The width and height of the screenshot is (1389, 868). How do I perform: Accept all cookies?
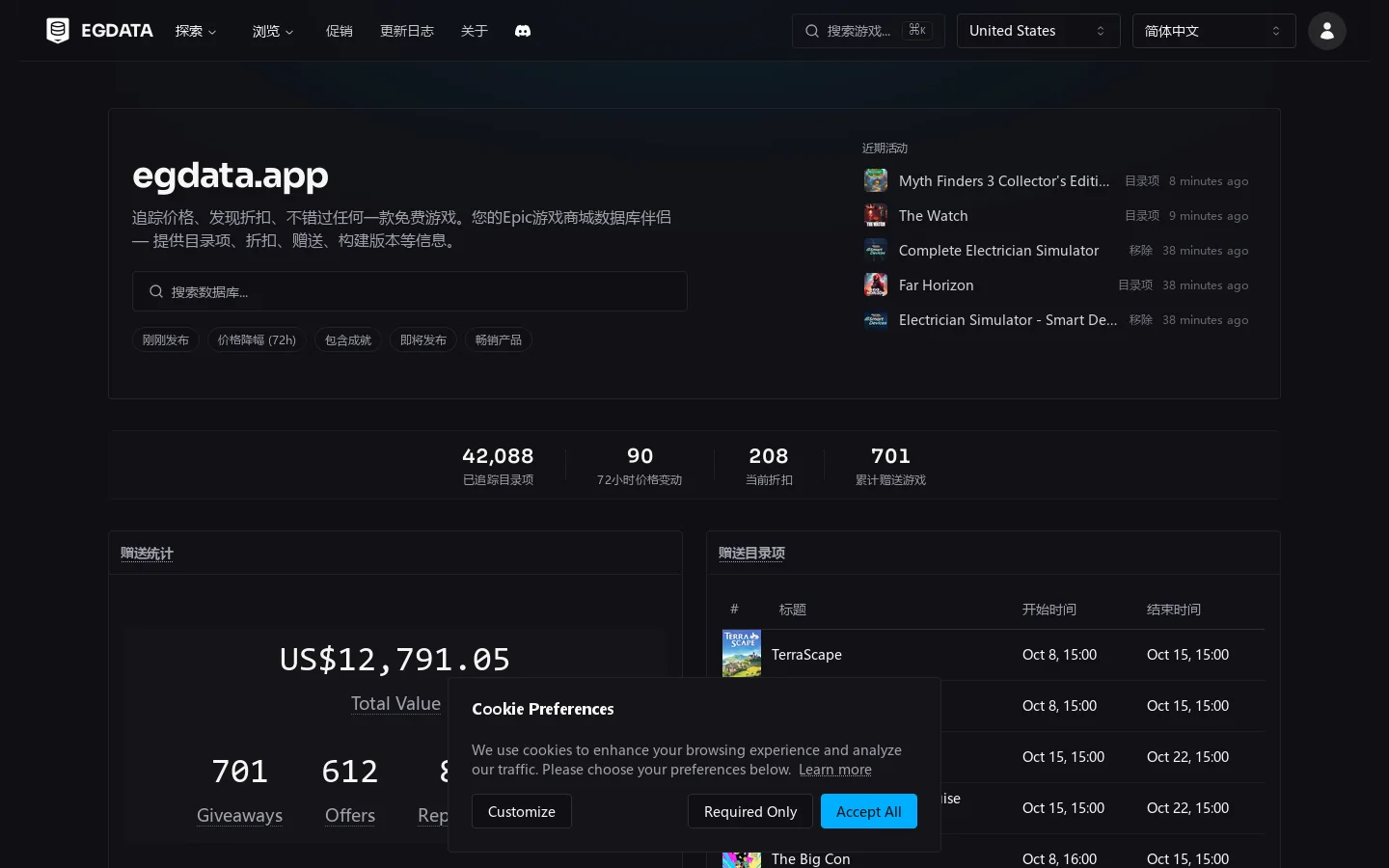click(869, 811)
